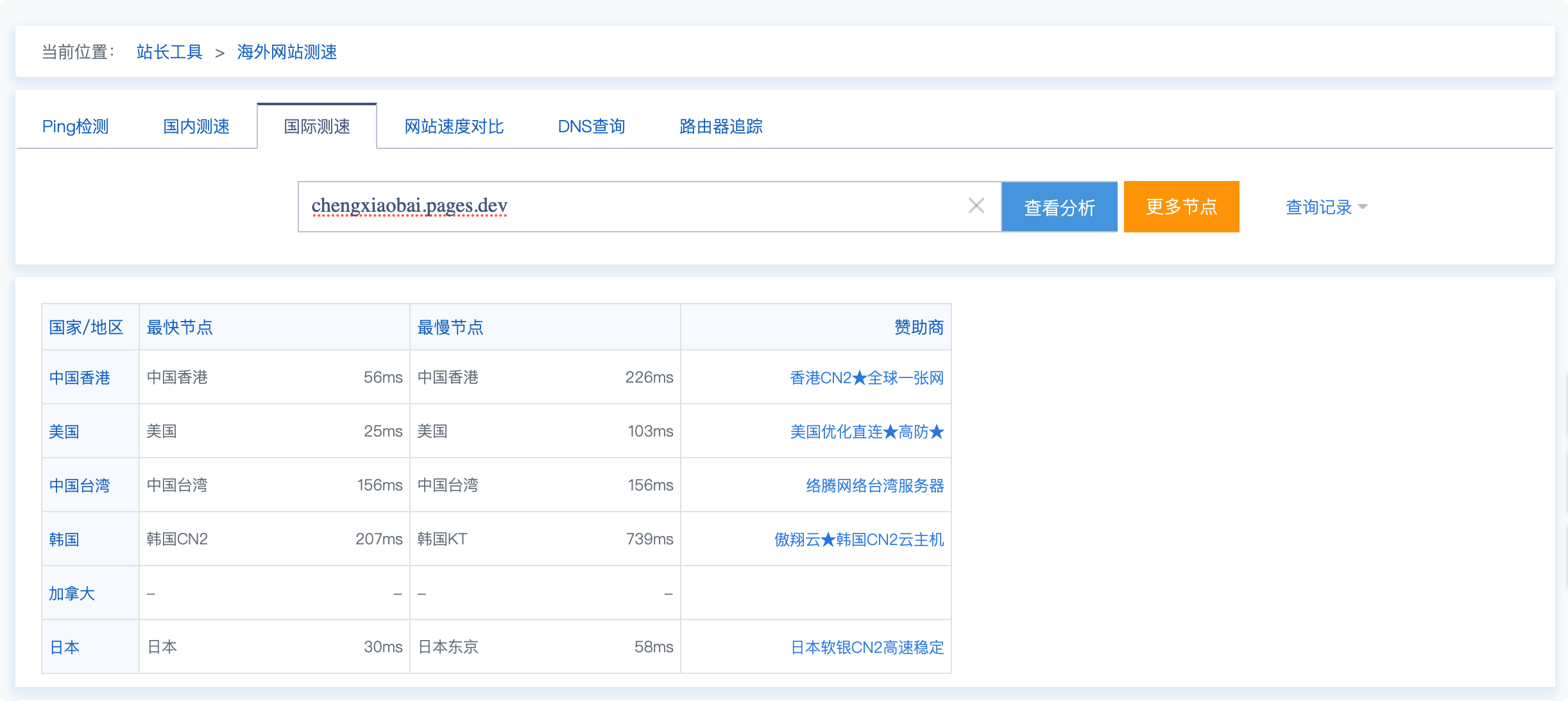Clear the URL input using the X icon
The height and width of the screenshot is (701, 1568).
[x=976, y=206]
